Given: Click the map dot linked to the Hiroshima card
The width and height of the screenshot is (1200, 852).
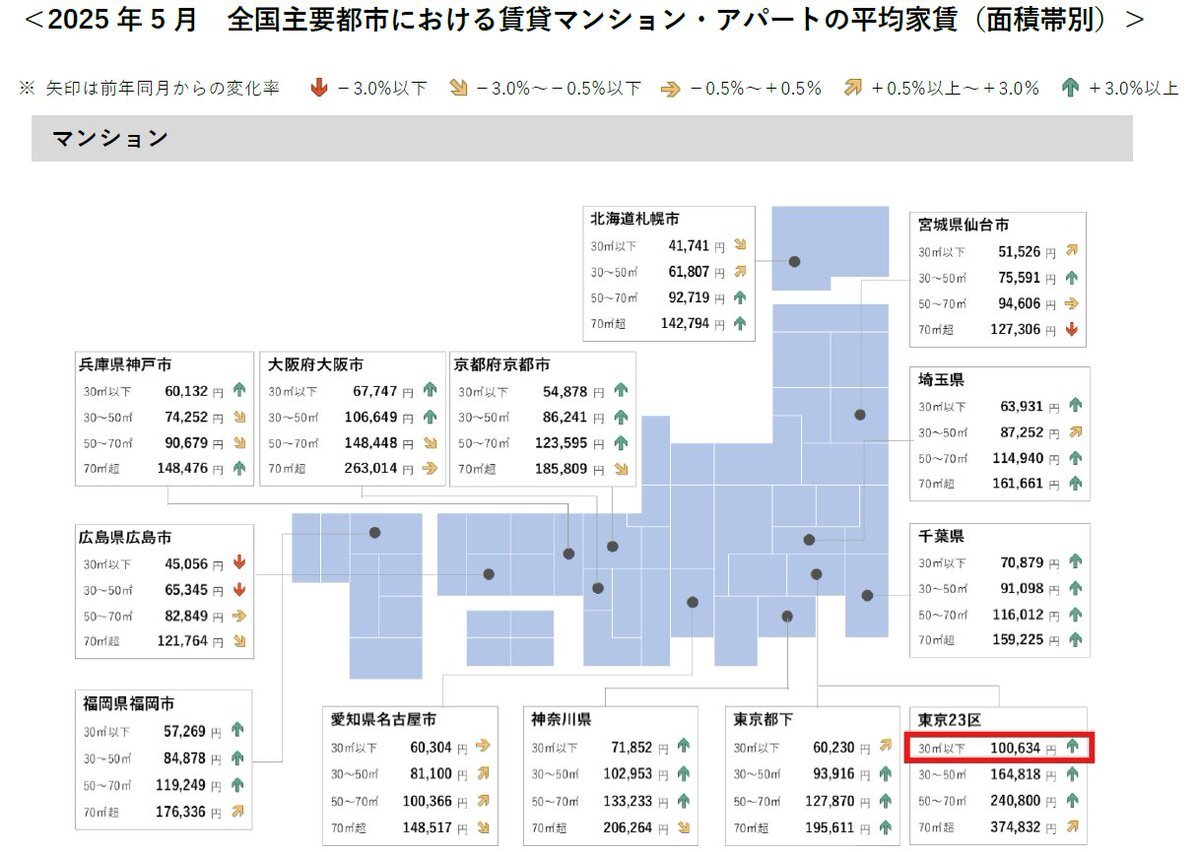Looking at the screenshot, I should click(489, 574).
